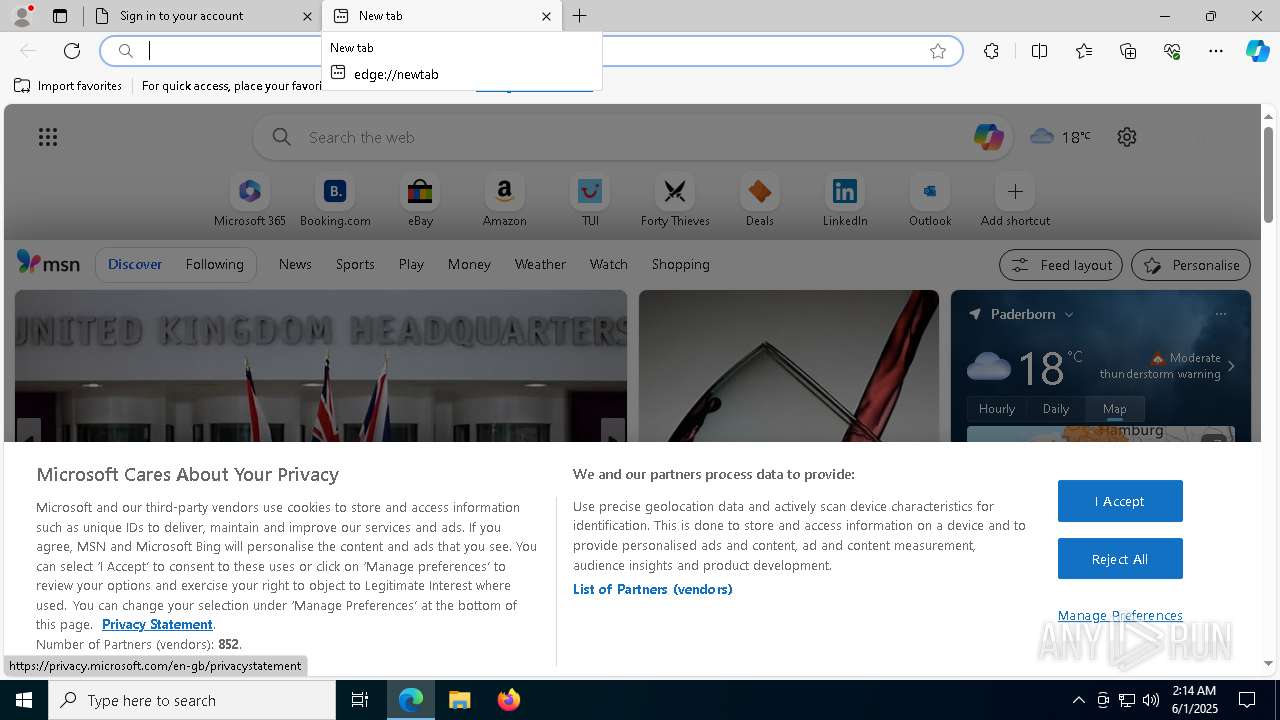Open the Outlook shortcut
The width and height of the screenshot is (1280, 720).
point(930,201)
